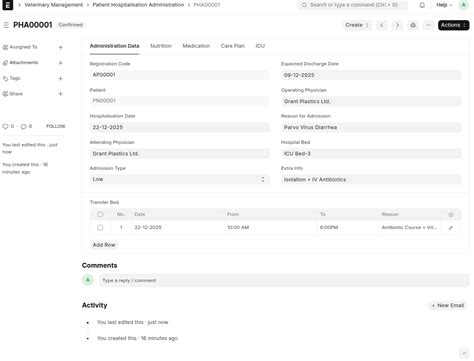Viewport: 474px width, 361px height.
Task: Click the New Email button
Action: (x=448, y=305)
